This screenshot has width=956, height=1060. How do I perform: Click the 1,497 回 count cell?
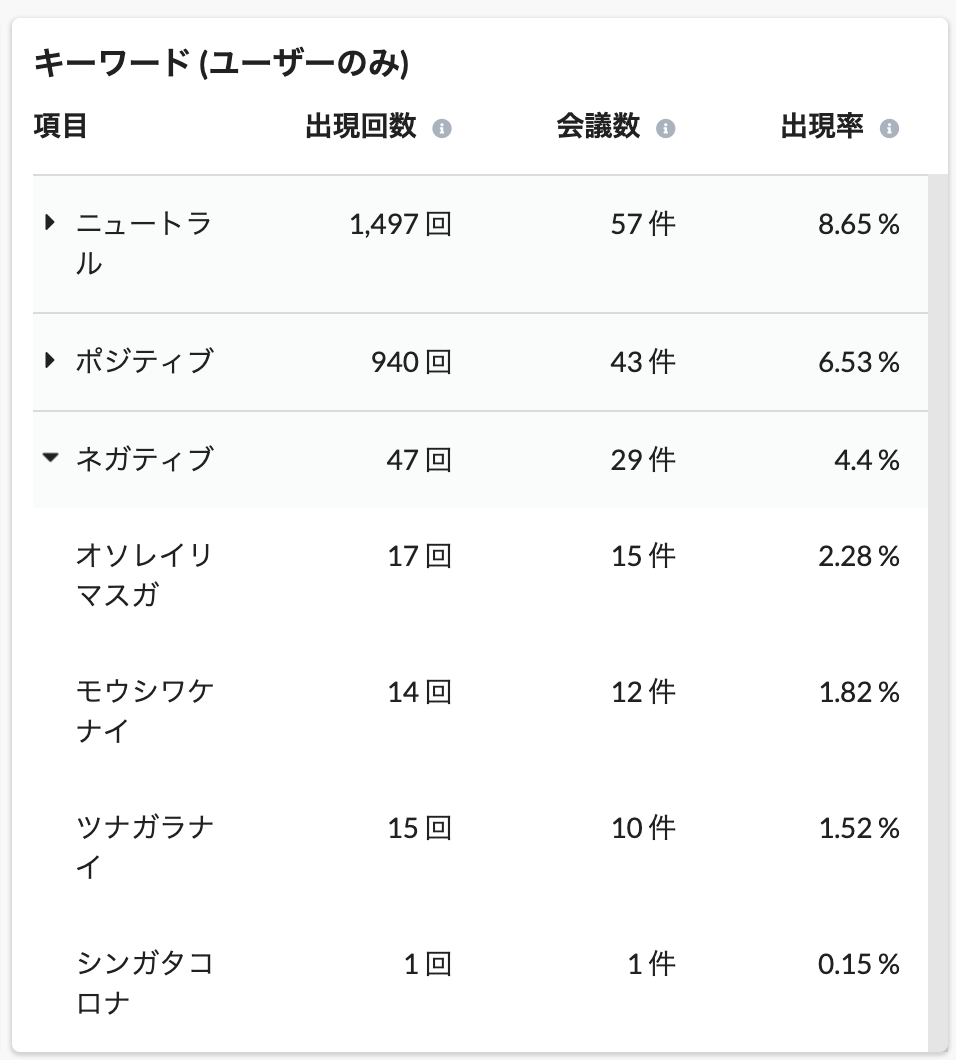coord(400,224)
